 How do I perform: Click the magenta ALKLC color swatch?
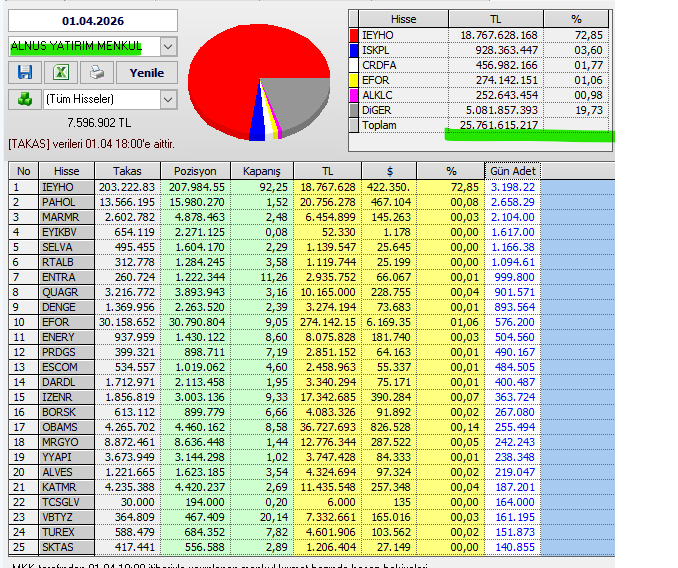tap(354, 95)
